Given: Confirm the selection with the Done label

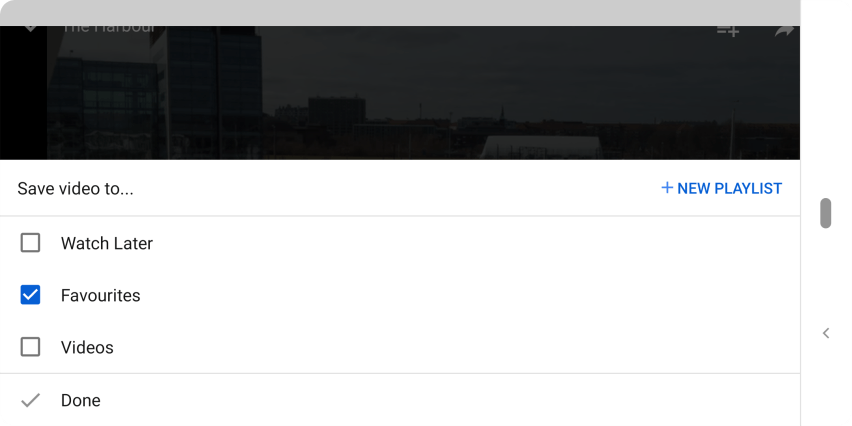Looking at the screenshot, I should 80,400.
